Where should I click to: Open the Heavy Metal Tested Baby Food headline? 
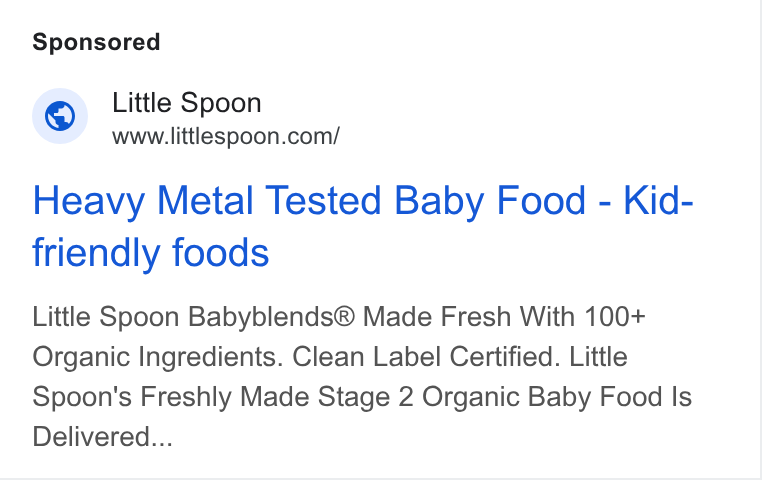click(363, 226)
